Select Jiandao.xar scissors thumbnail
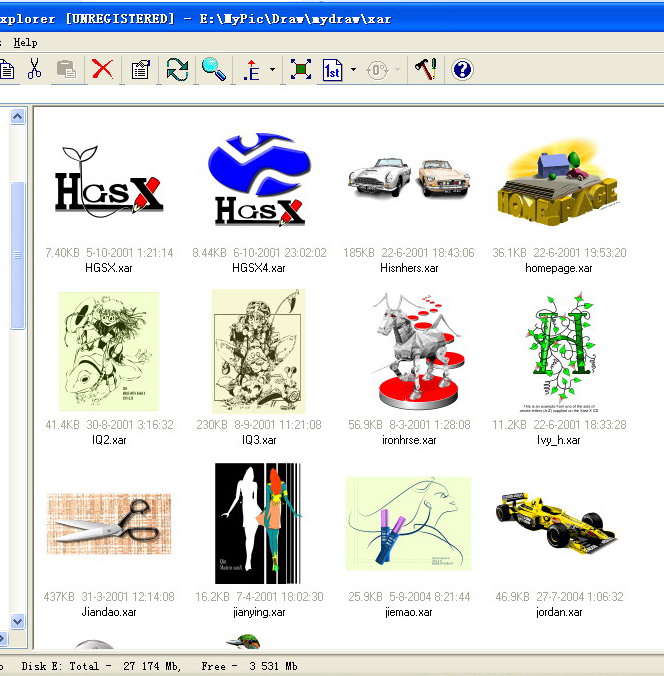Screen dimensions: 664x676 [x=109, y=524]
